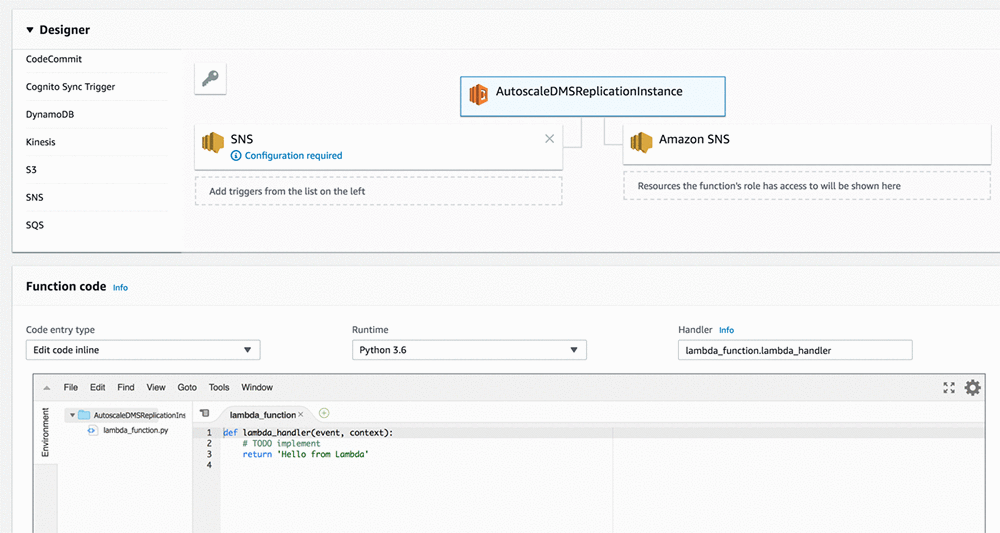
Task: Switch to the lambda_function editor tab
Action: 263,414
